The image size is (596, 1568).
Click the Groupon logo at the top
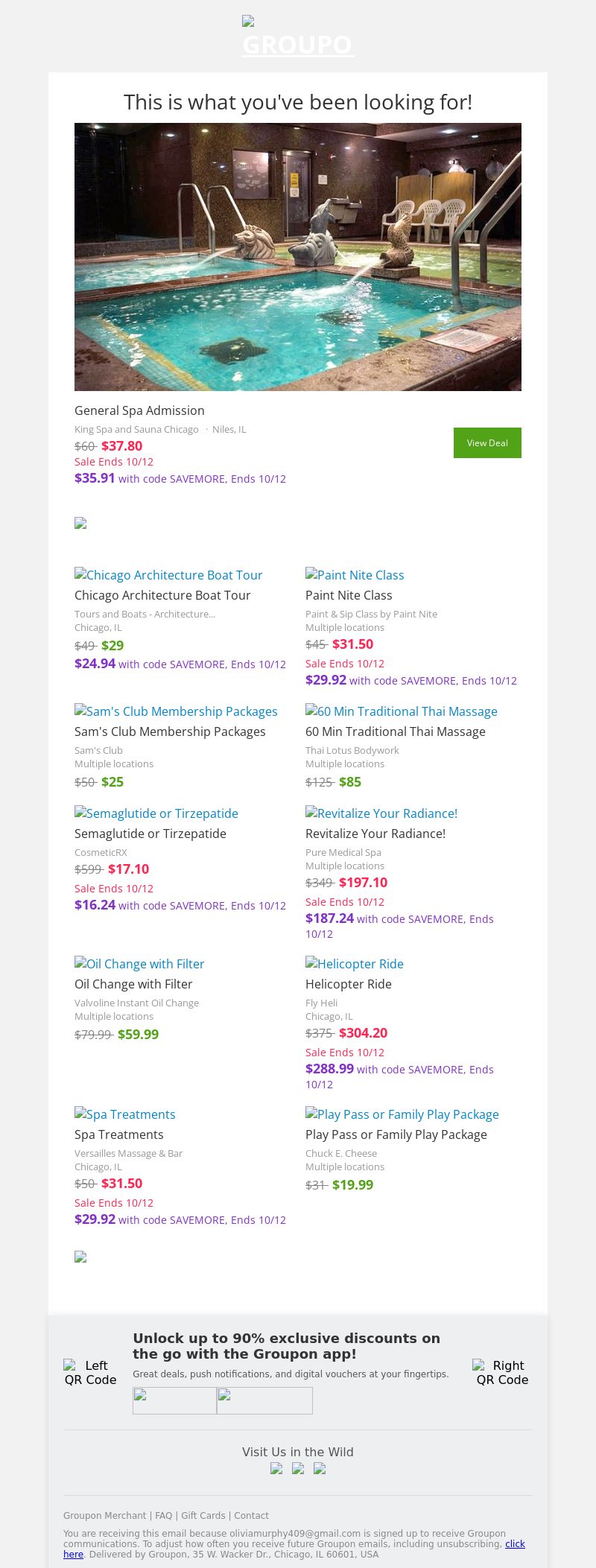click(298, 37)
